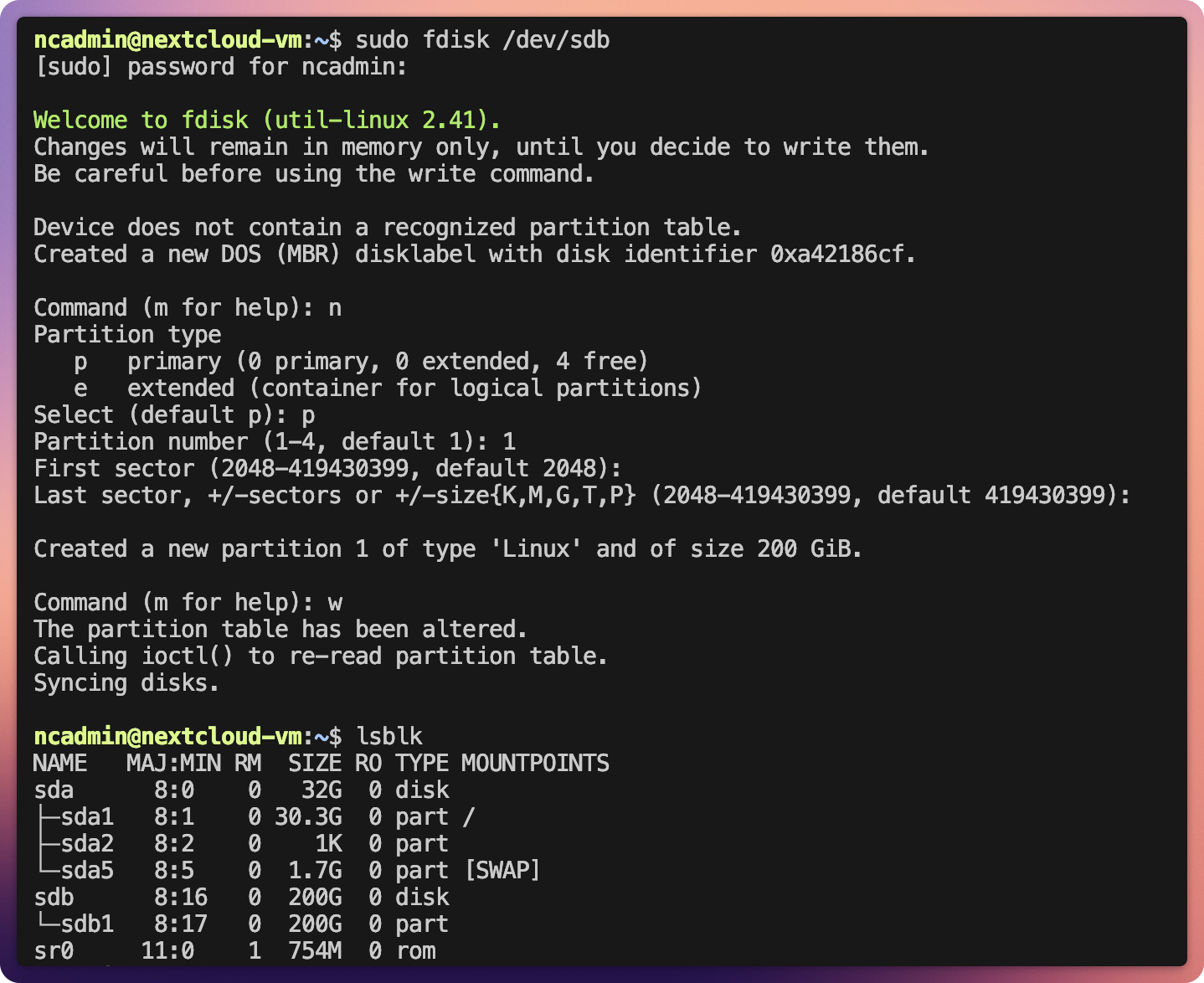Click the 'Syncing disks.' line

[126, 683]
